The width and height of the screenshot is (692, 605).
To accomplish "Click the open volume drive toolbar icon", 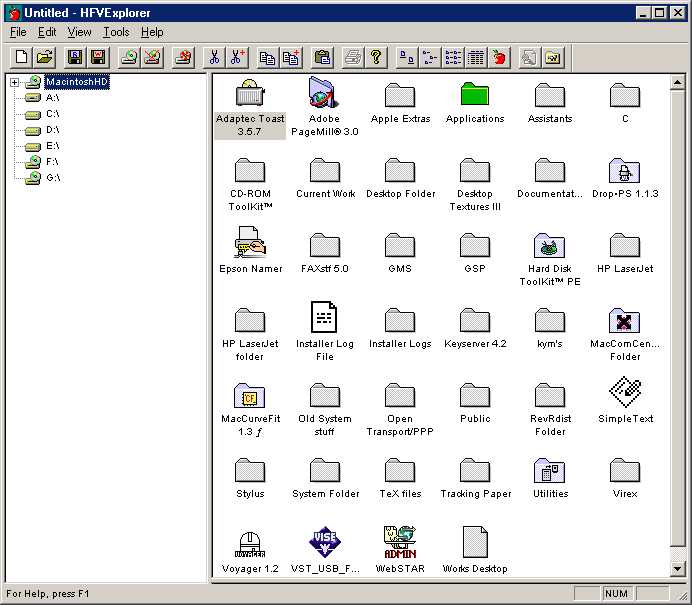I will [129, 57].
